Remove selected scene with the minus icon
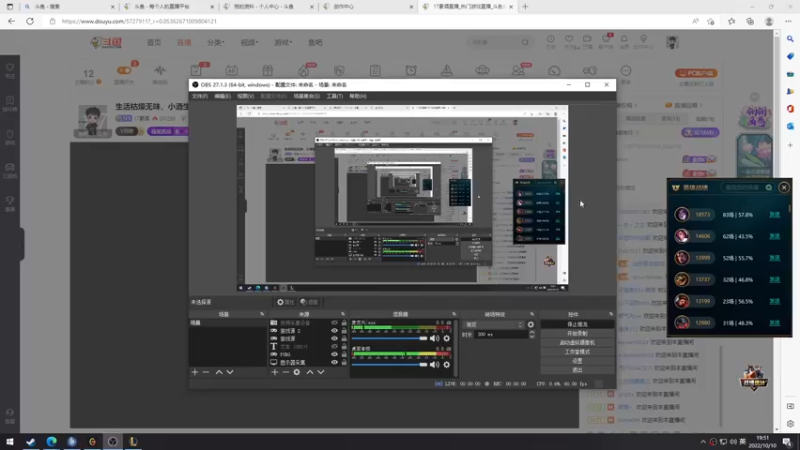 206,372
